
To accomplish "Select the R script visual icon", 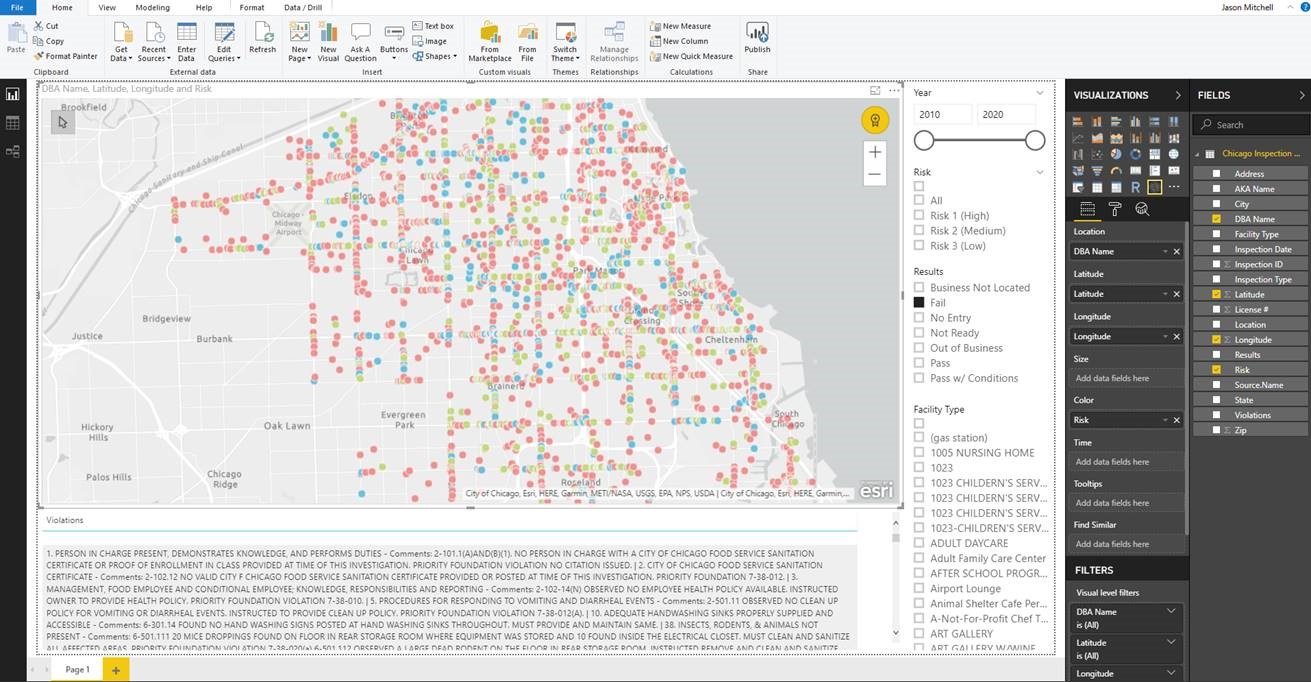I will (1136, 187).
